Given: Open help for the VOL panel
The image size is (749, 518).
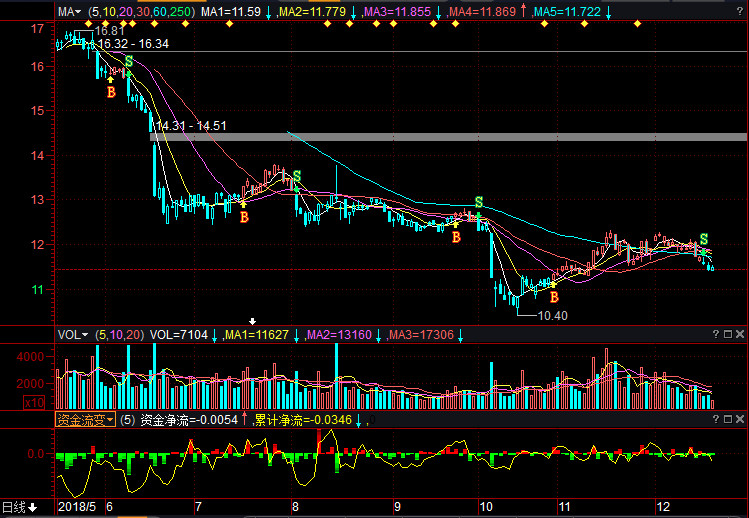Looking at the screenshot, I should coord(716,334).
